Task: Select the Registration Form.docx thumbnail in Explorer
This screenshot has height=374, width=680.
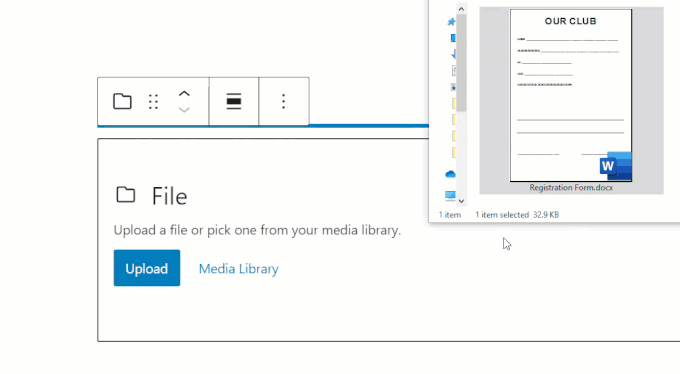Action: tap(571, 95)
